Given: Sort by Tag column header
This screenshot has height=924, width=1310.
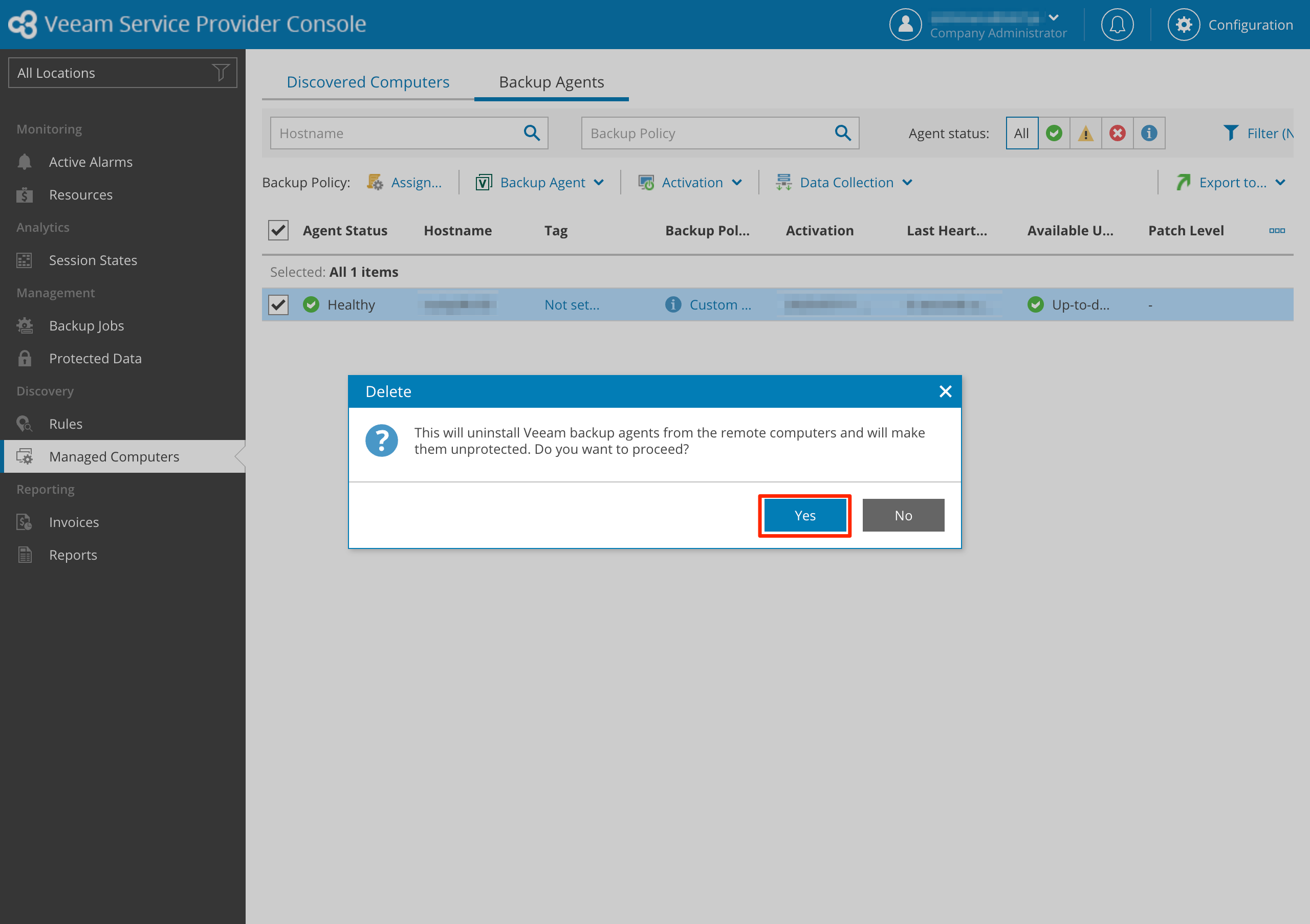Looking at the screenshot, I should point(556,230).
